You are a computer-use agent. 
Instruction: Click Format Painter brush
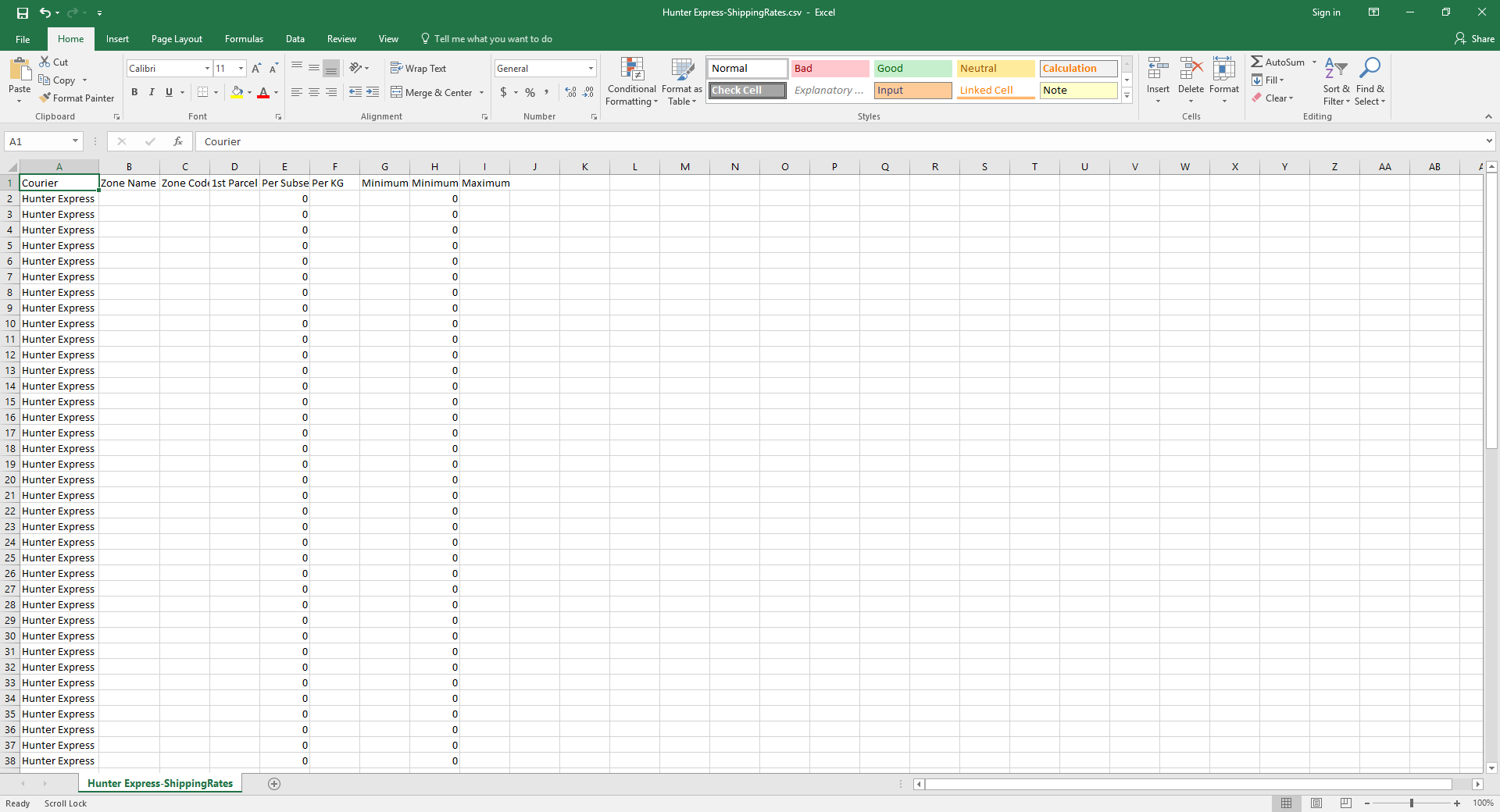45,98
